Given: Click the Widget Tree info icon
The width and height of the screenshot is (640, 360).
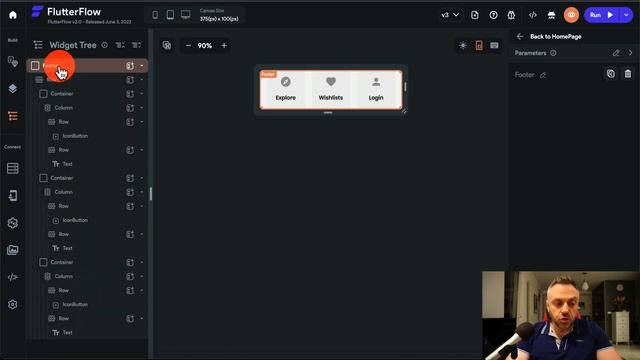Looking at the screenshot, I should 105,45.
